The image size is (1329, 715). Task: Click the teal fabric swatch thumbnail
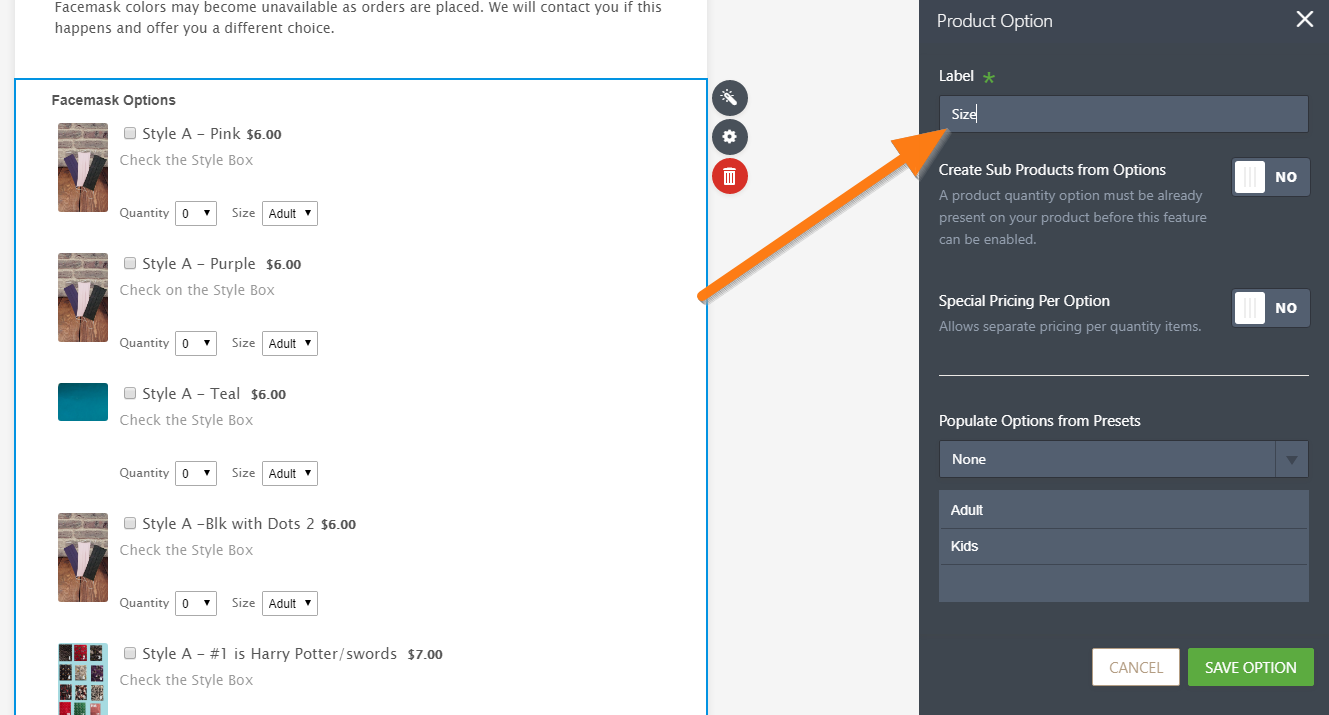[82, 401]
